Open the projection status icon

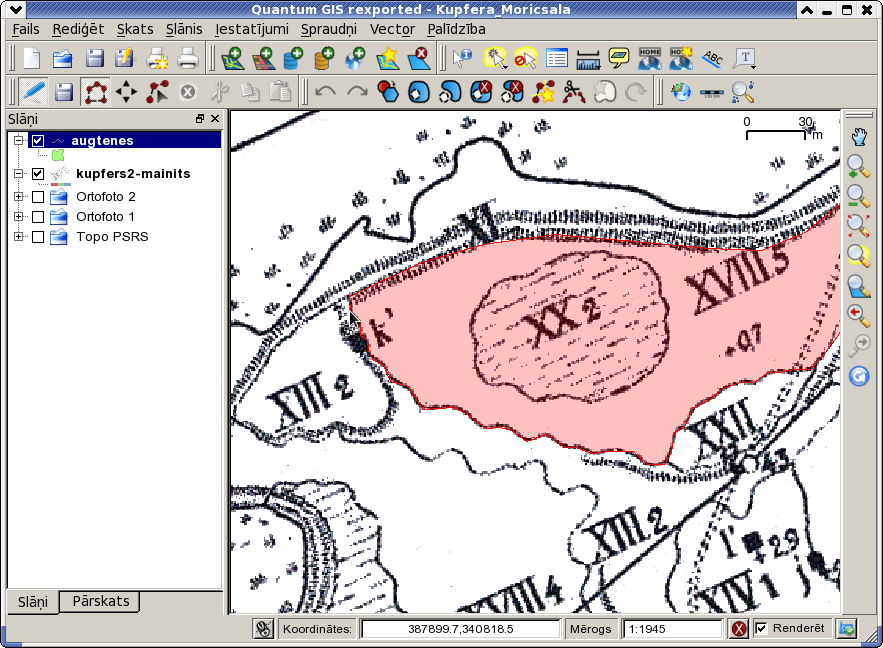pyautogui.click(x=847, y=628)
